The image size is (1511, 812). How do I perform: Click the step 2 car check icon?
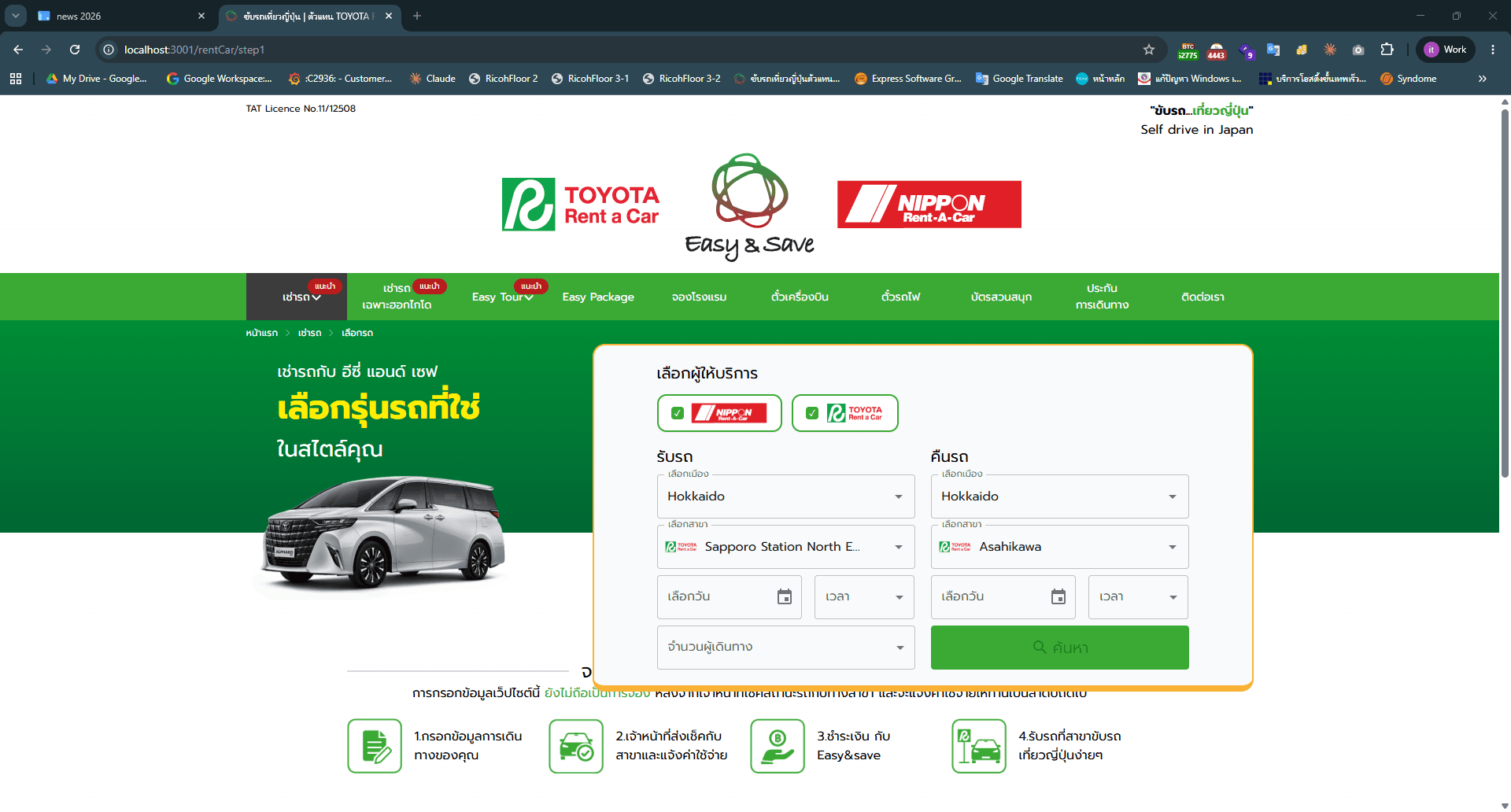(576, 746)
